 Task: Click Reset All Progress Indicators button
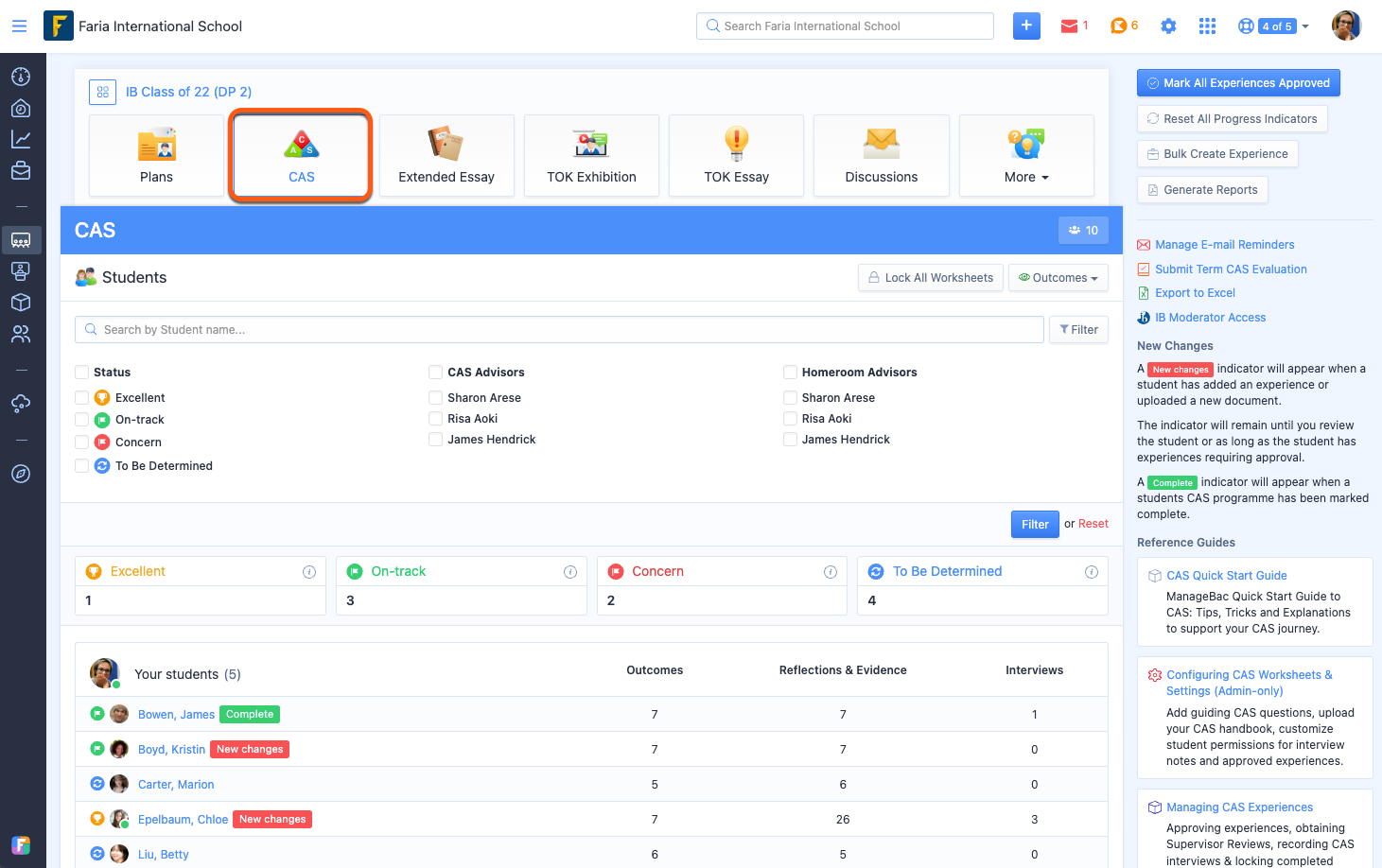coord(1232,119)
